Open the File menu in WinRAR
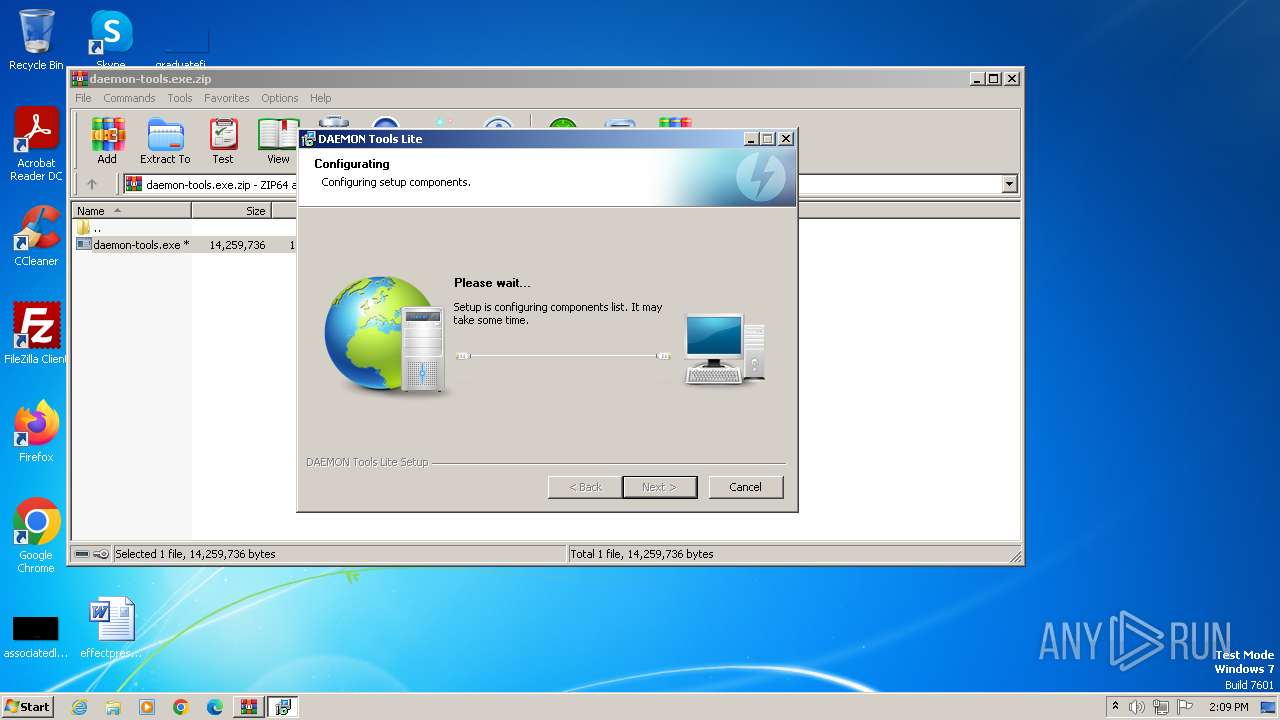Screen dimensions: 1280x720 (x=83, y=98)
